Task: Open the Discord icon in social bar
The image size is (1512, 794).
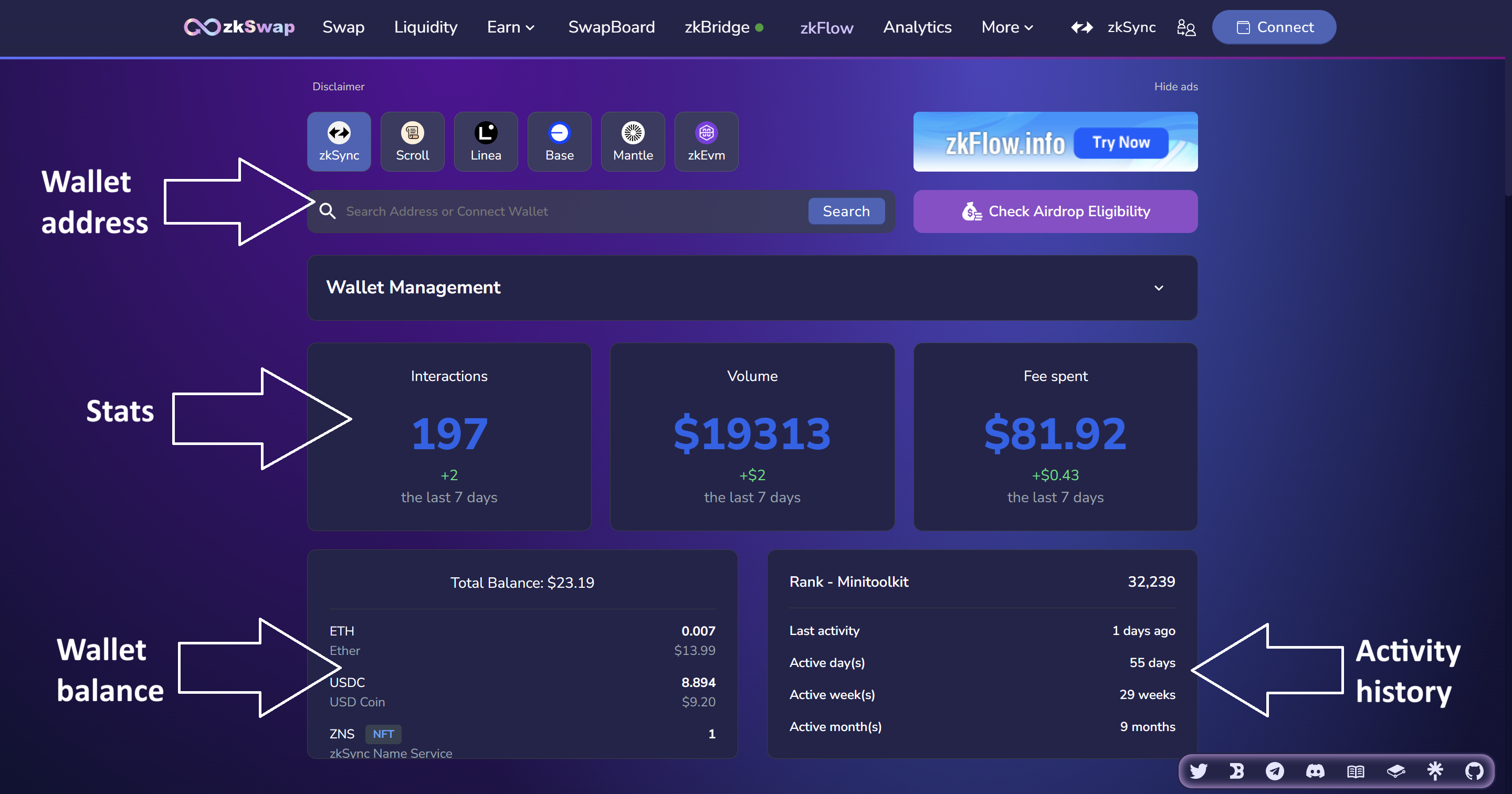Action: pyautogui.click(x=1315, y=770)
